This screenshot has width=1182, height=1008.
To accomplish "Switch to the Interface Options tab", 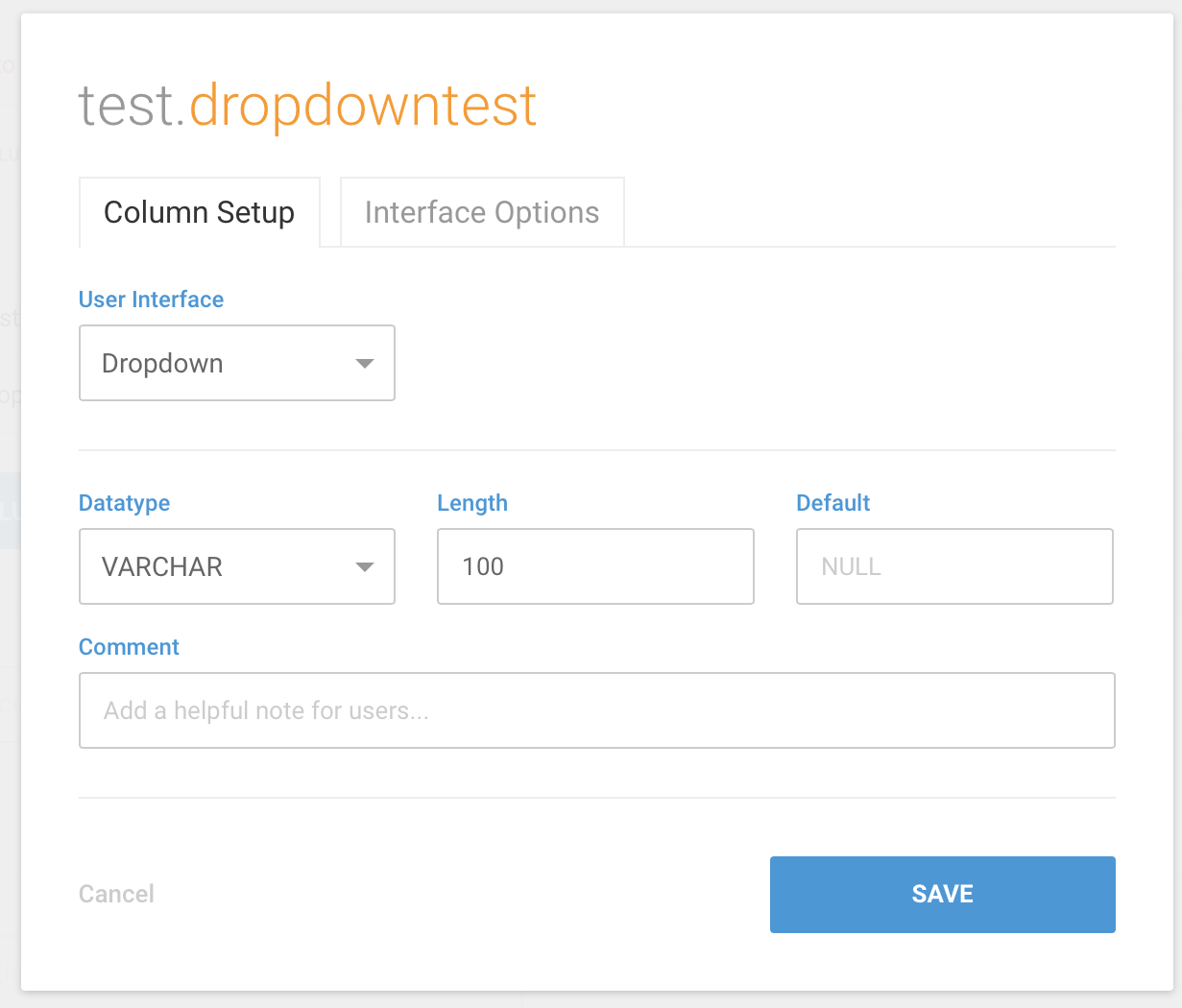I will [481, 211].
